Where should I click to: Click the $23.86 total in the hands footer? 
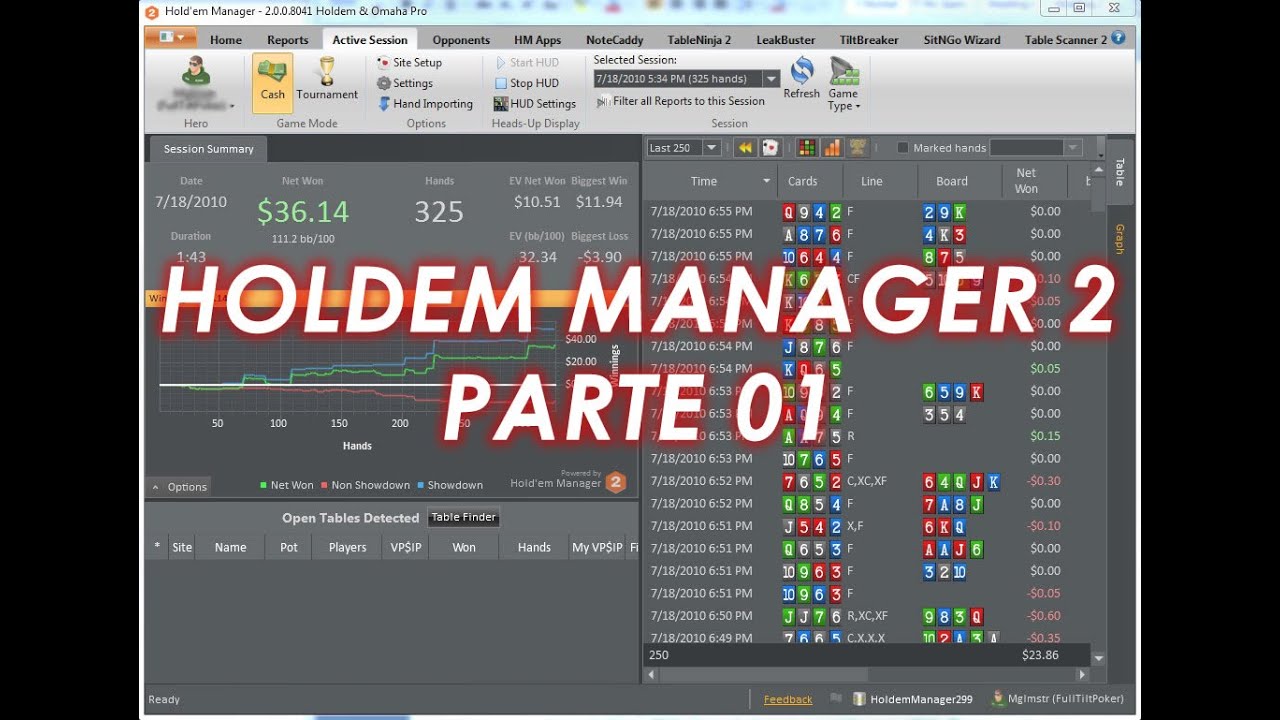click(1040, 655)
